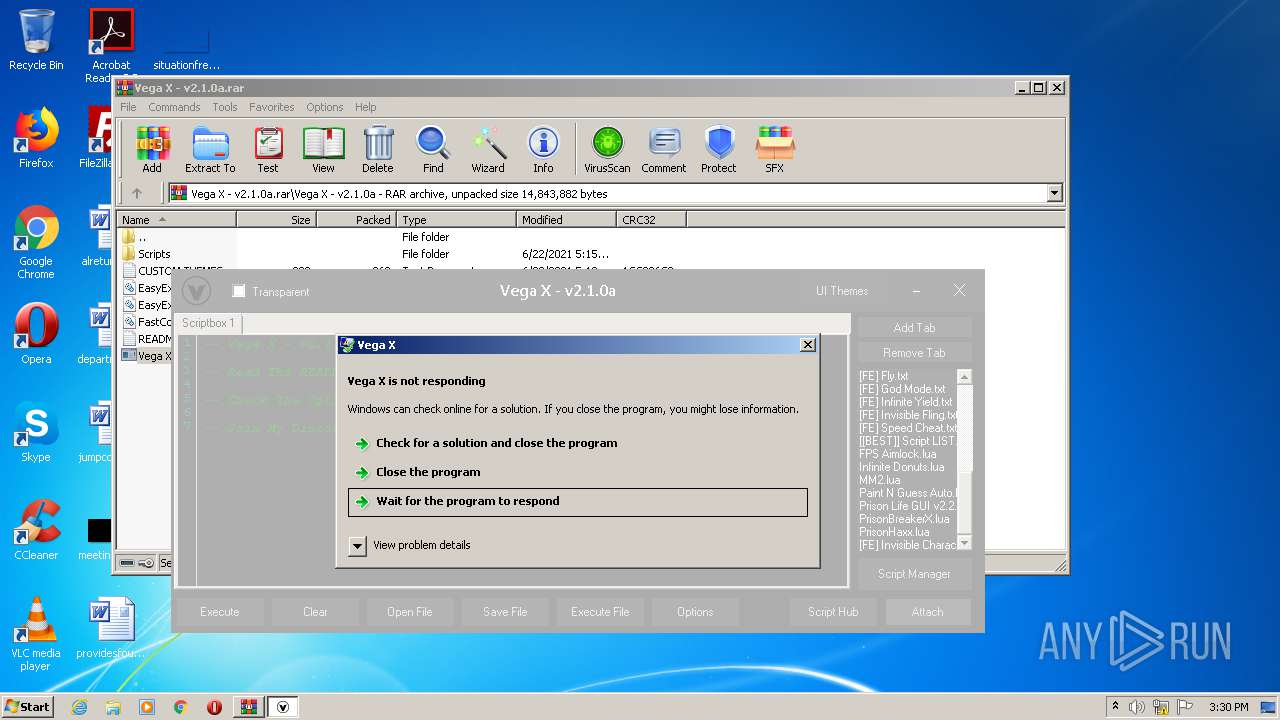The width and height of the screenshot is (1280, 720).
Task: Toggle the Transparent checkbox in Vega X
Action: 238,291
